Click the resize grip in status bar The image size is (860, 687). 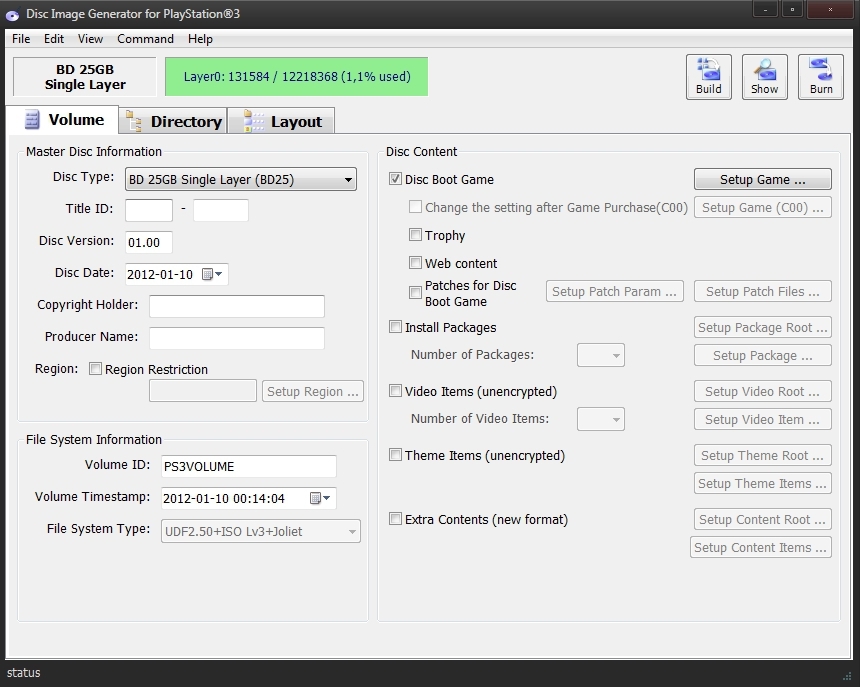[x=847, y=675]
